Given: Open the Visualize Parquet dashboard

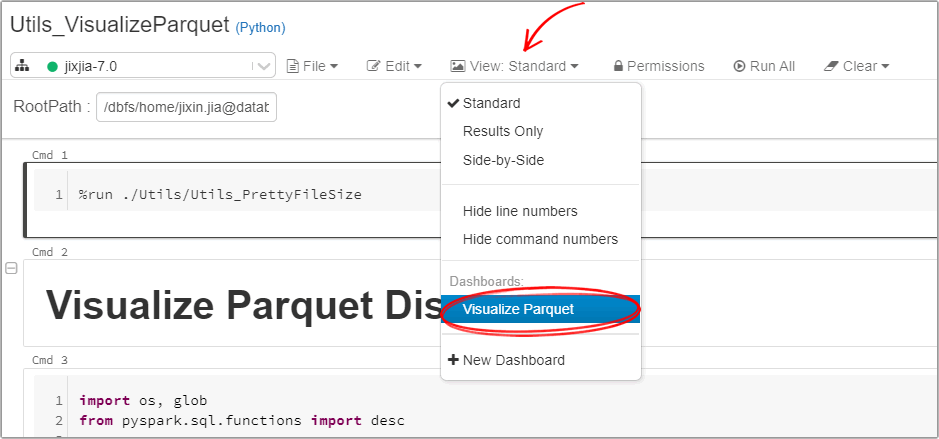Looking at the screenshot, I should (x=541, y=309).
